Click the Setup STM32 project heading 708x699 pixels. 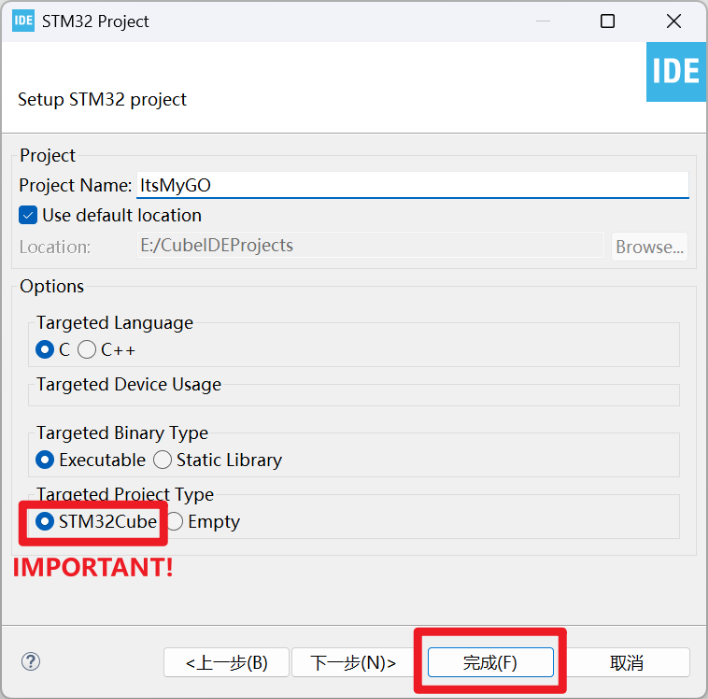click(102, 99)
